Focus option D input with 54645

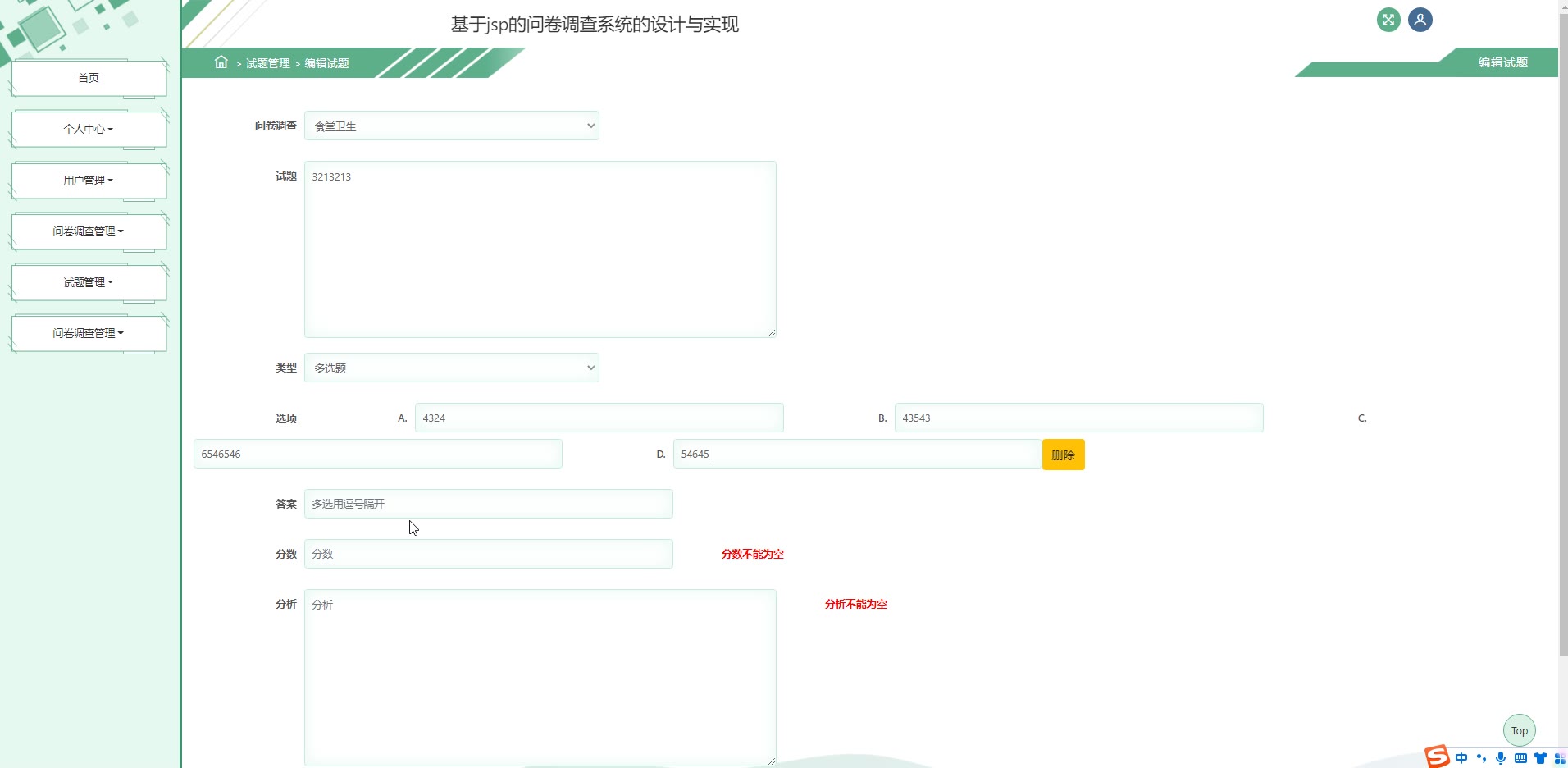coord(858,454)
